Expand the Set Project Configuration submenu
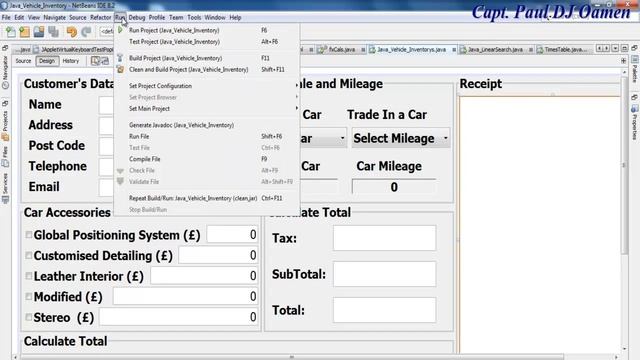 point(207,86)
